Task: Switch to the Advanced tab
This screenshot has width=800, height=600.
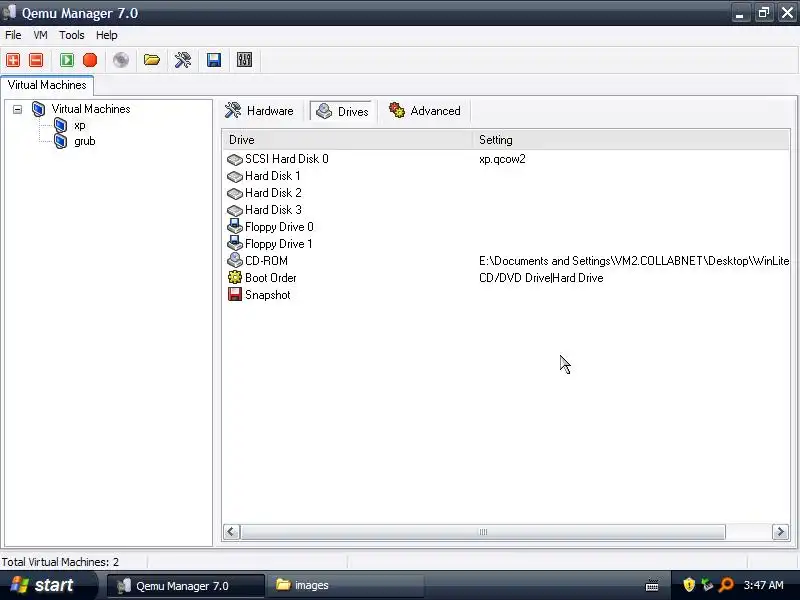Action: 425,111
